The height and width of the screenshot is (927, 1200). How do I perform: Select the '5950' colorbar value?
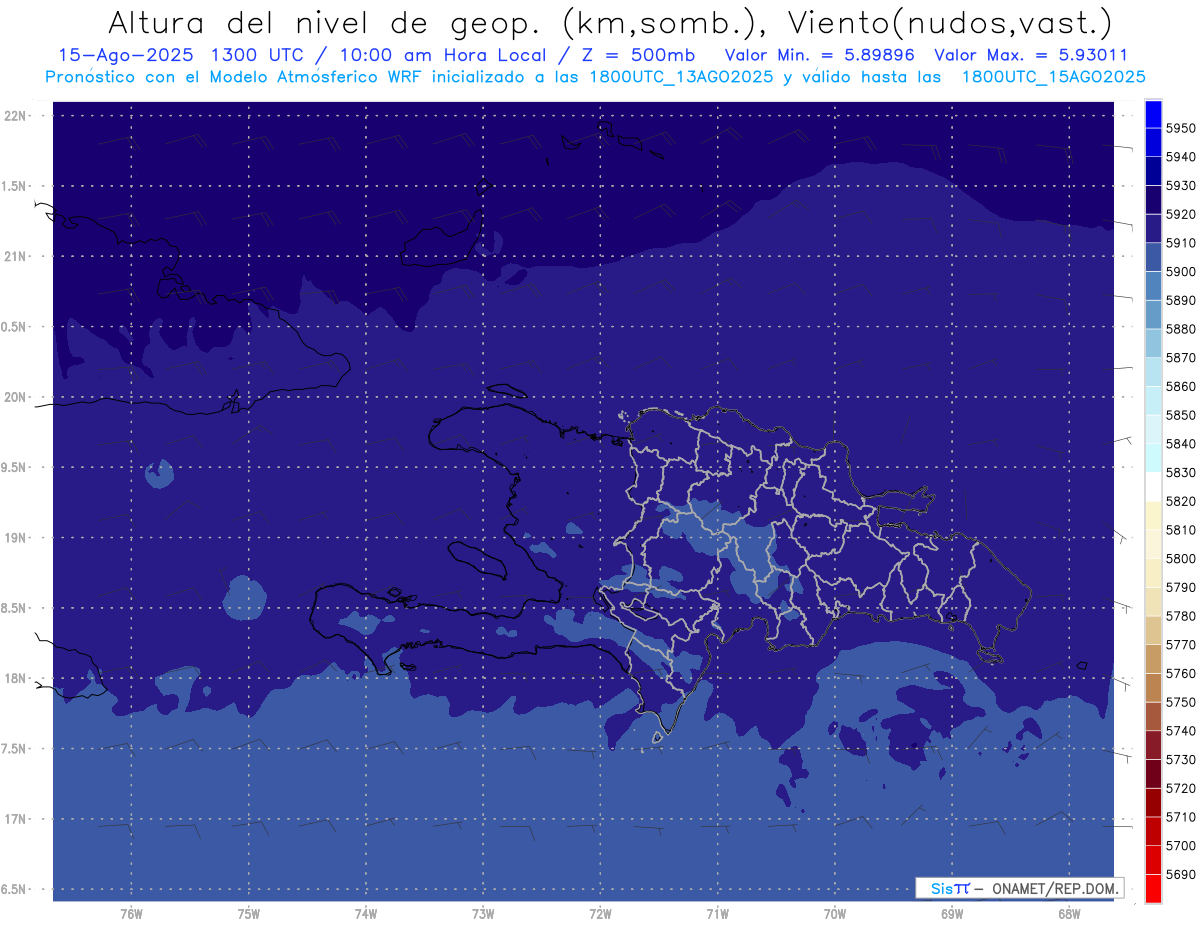pos(1181,129)
